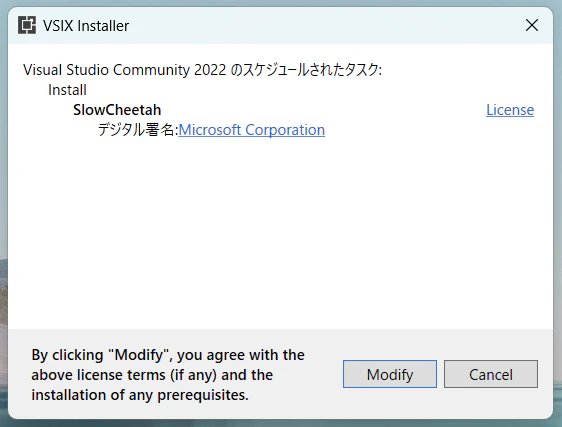Click the VSIX Installer title bar icon
The height and width of the screenshot is (427, 562).
[x=27, y=25]
